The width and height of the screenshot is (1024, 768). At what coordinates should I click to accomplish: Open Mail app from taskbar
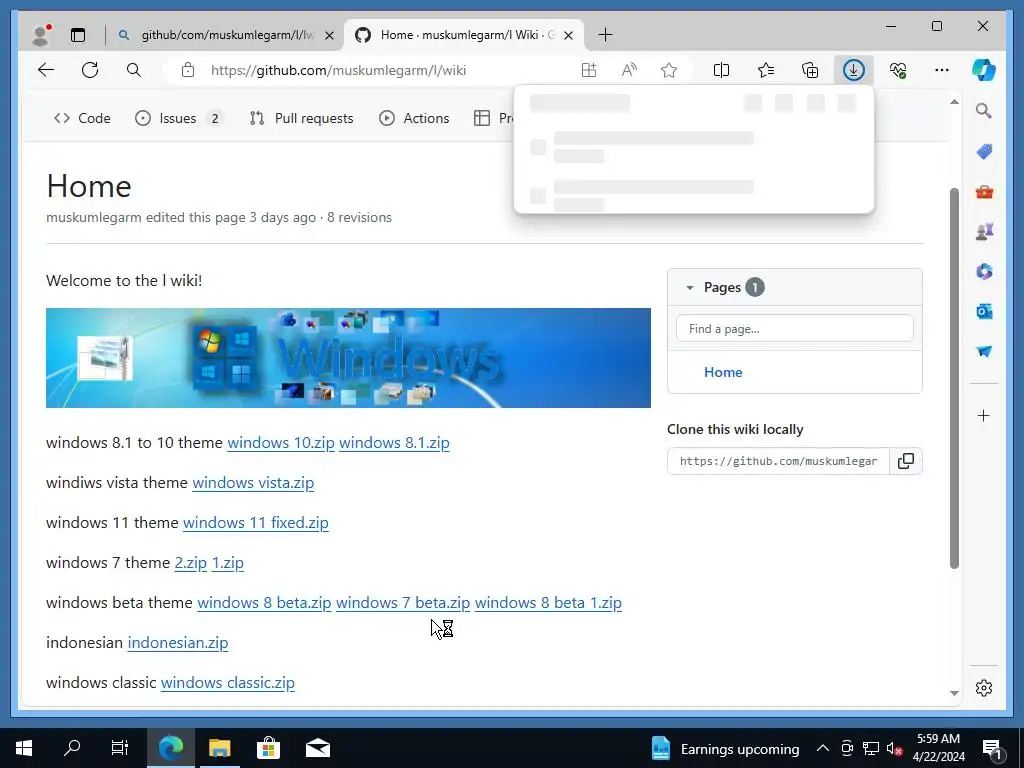coord(318,748)
